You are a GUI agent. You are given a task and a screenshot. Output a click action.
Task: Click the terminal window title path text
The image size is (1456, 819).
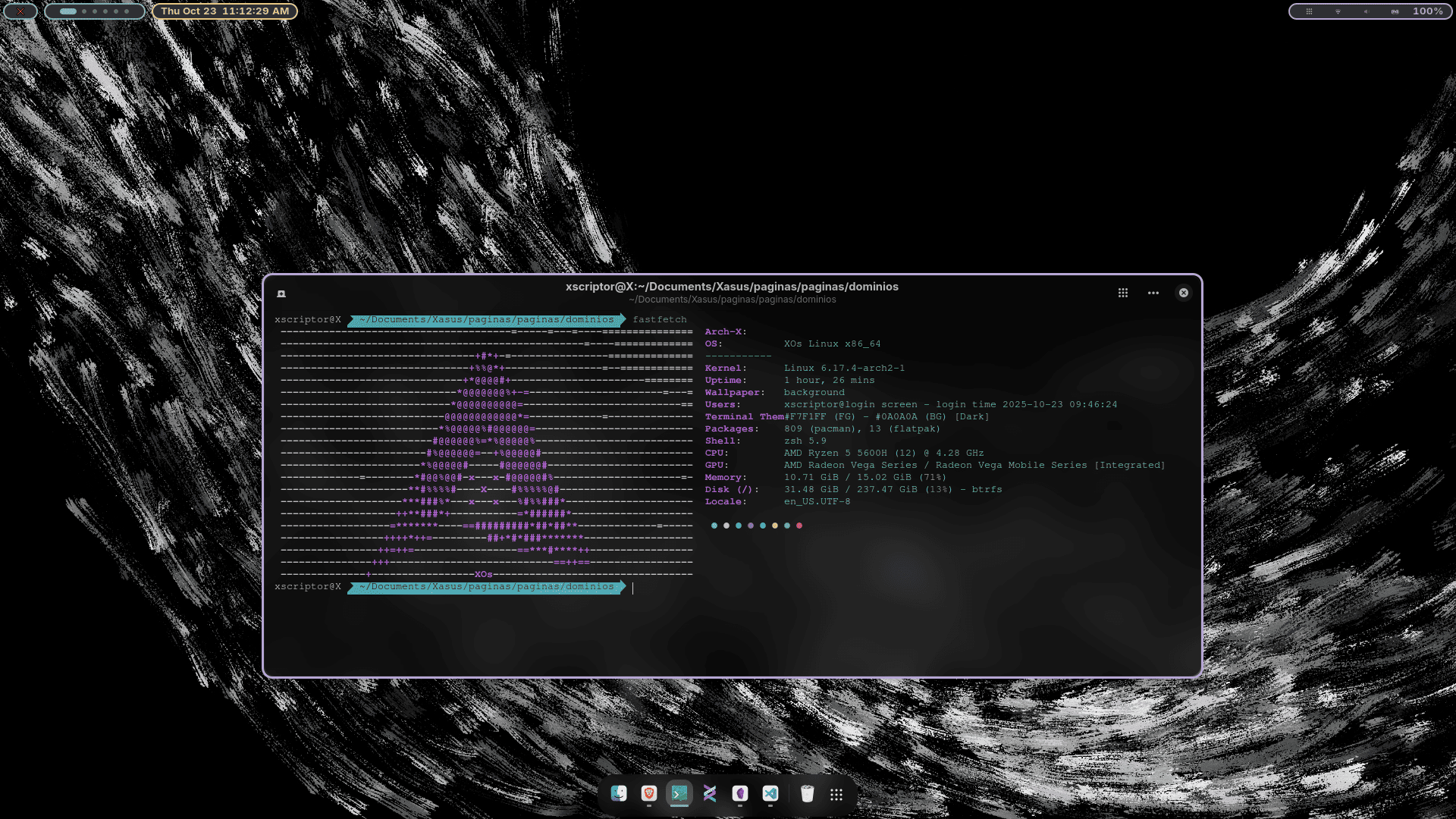click(x=732, y=287)
